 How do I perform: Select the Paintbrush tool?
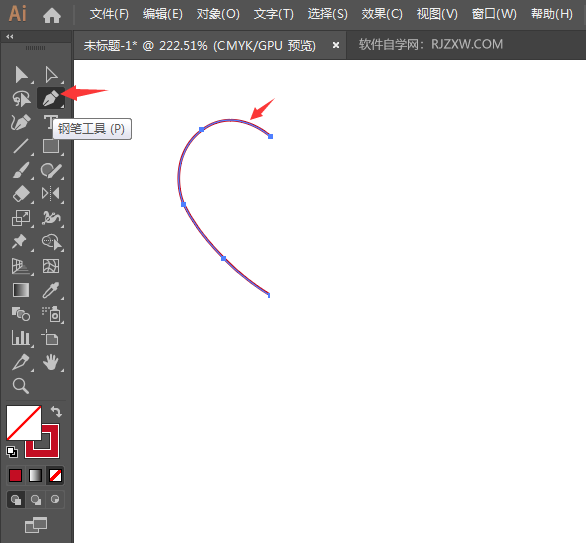tap(21, 170)
